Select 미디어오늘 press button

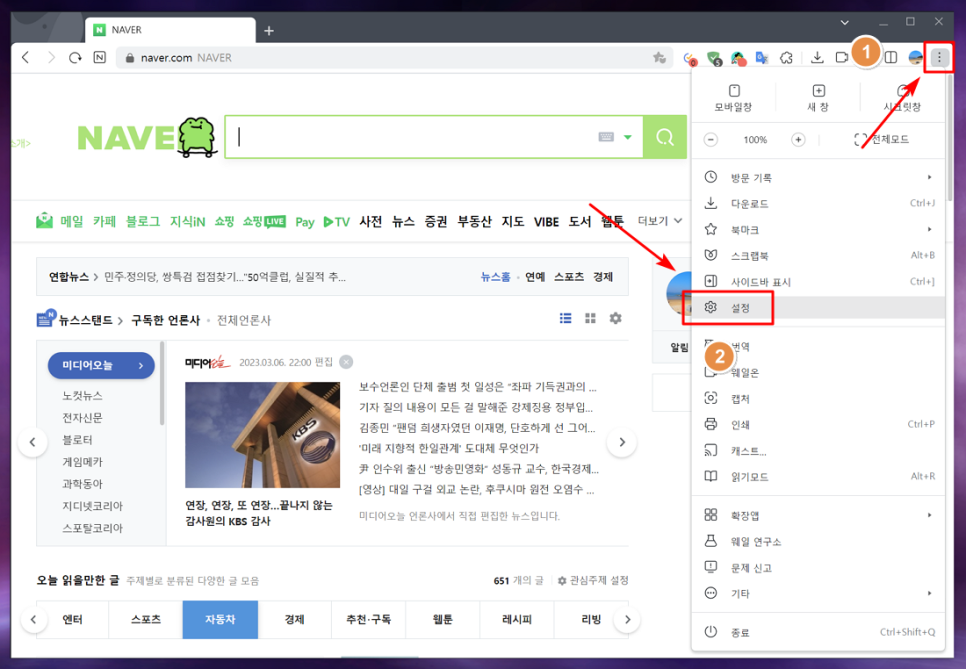101,365
